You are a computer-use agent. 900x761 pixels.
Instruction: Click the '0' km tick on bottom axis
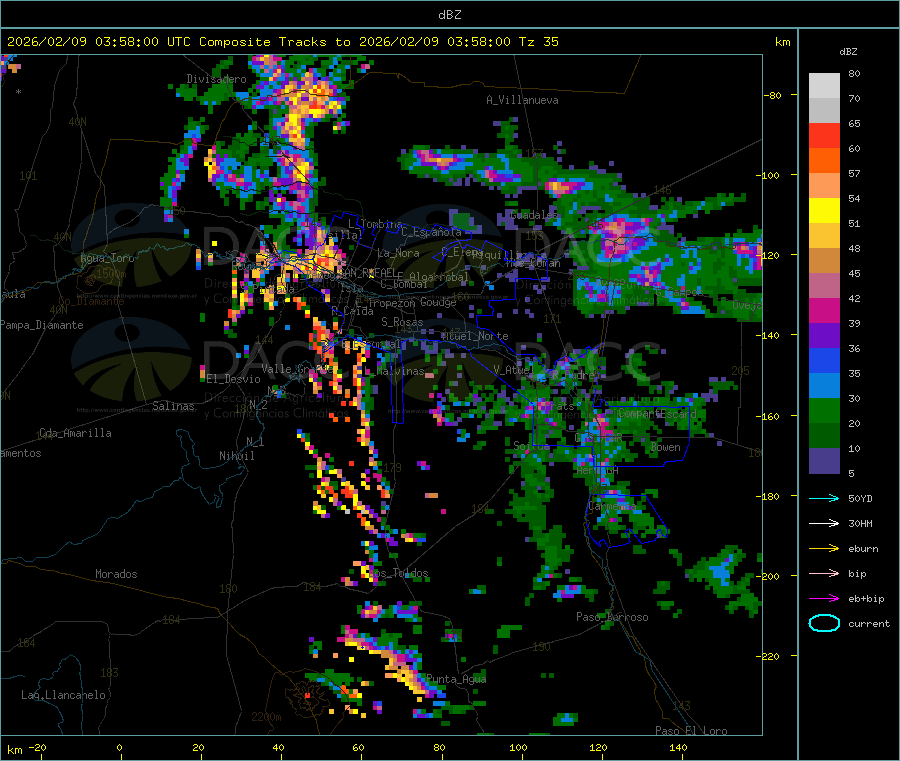[119, 747]
